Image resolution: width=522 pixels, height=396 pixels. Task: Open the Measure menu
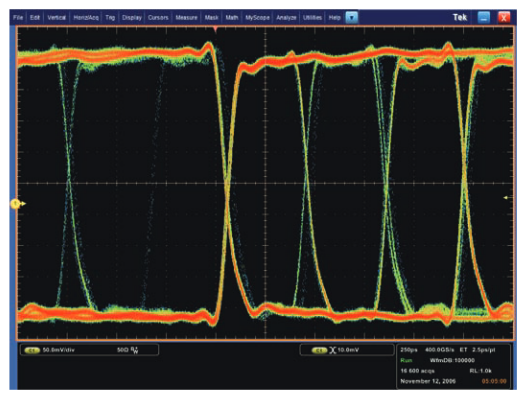click(186, 17)
